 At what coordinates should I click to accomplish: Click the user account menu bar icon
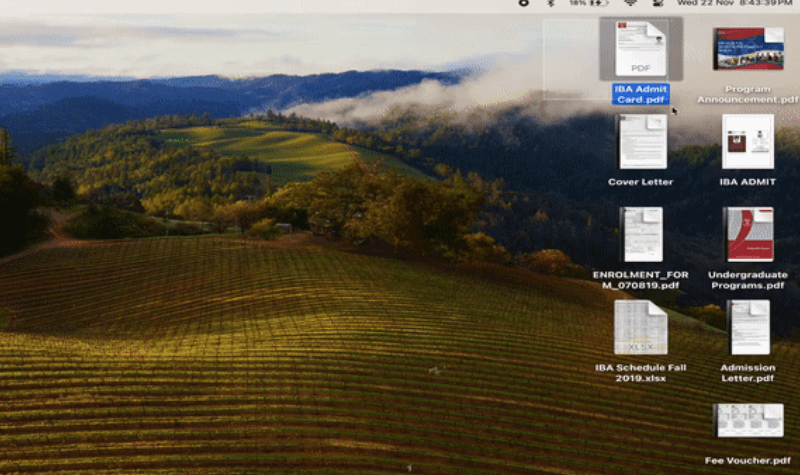(657, 4)
